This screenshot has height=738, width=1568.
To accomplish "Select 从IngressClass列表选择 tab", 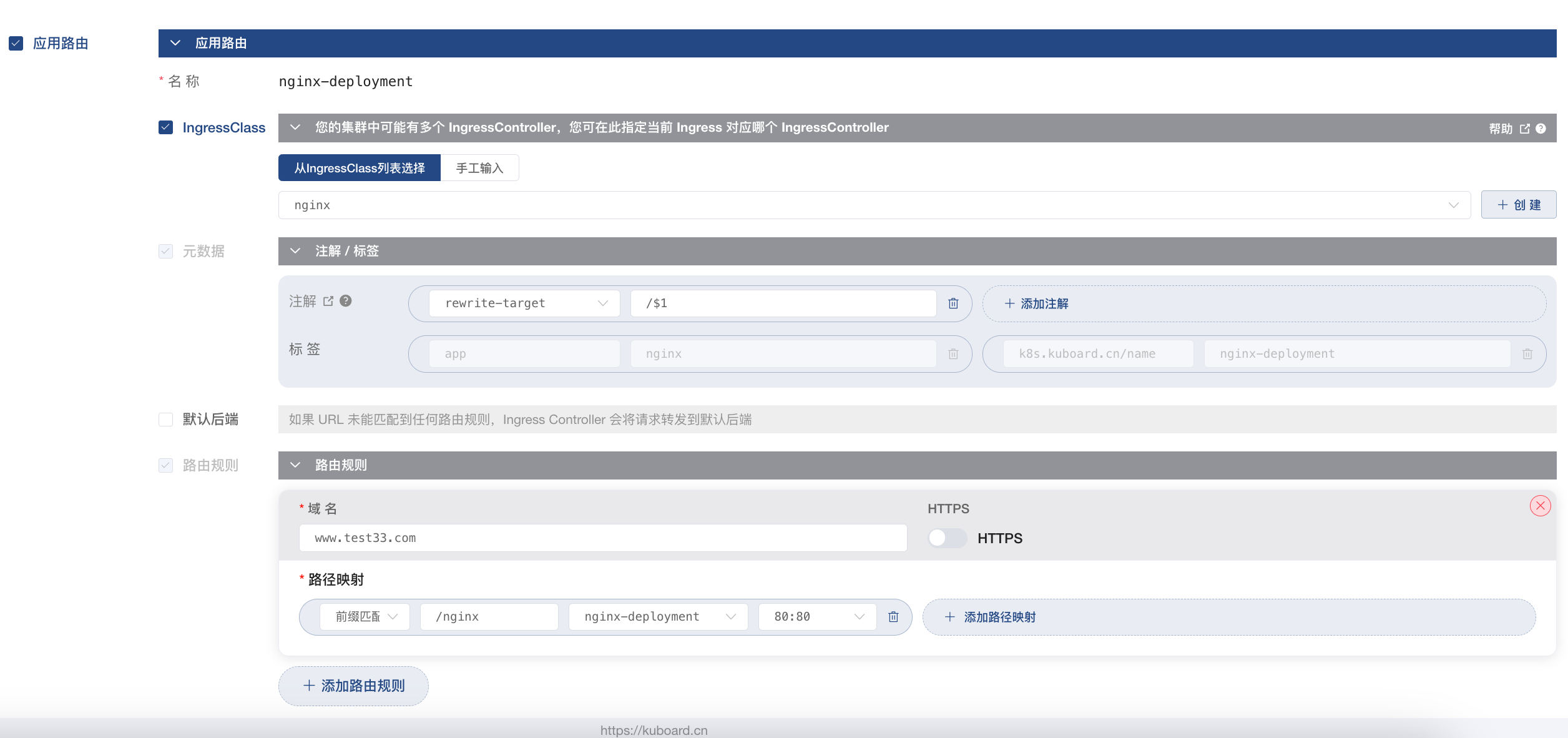I will pyautogui.click(x=360, y=168).
